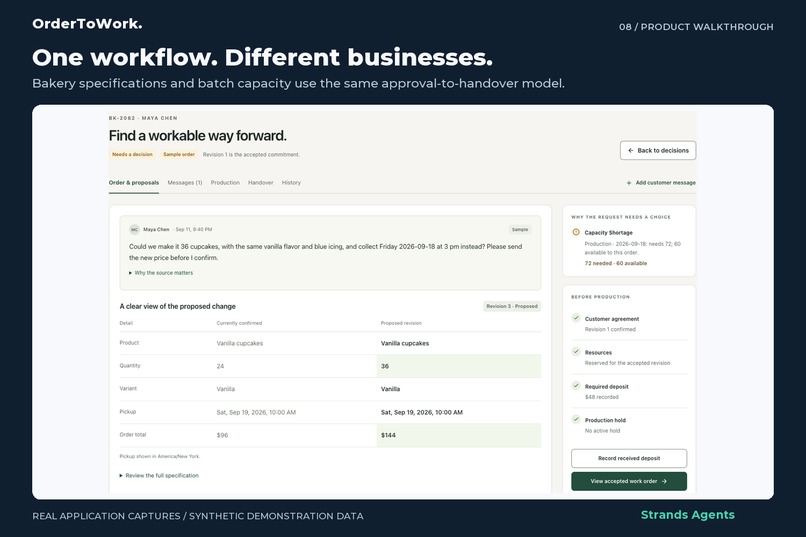The image size is (806, 537).
Task: Click OrderToWork logo text
Action: (87, 24)
